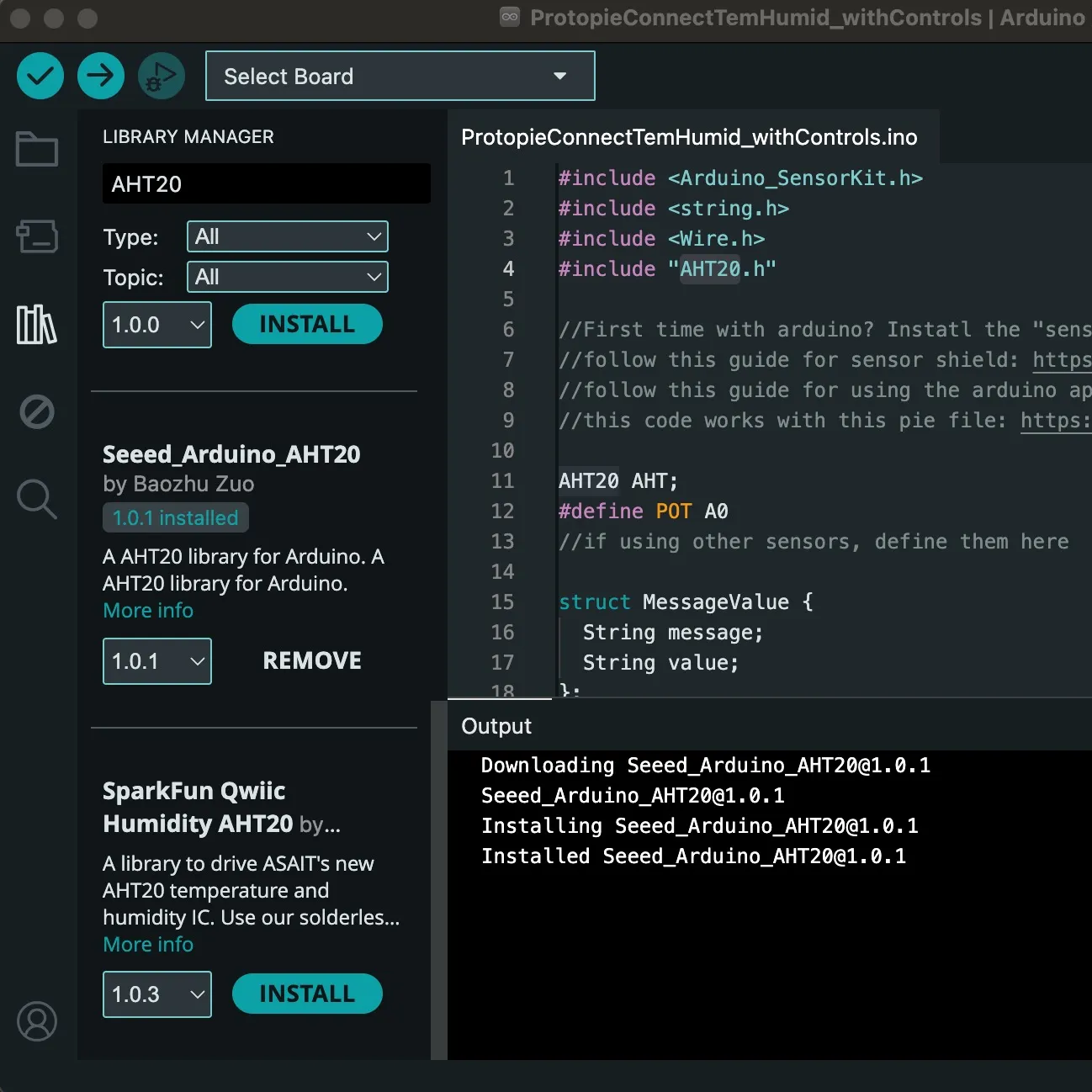Start debugging with the debug icon
The width and height of the screenshot is (1092, 1092).
(161, 75)
